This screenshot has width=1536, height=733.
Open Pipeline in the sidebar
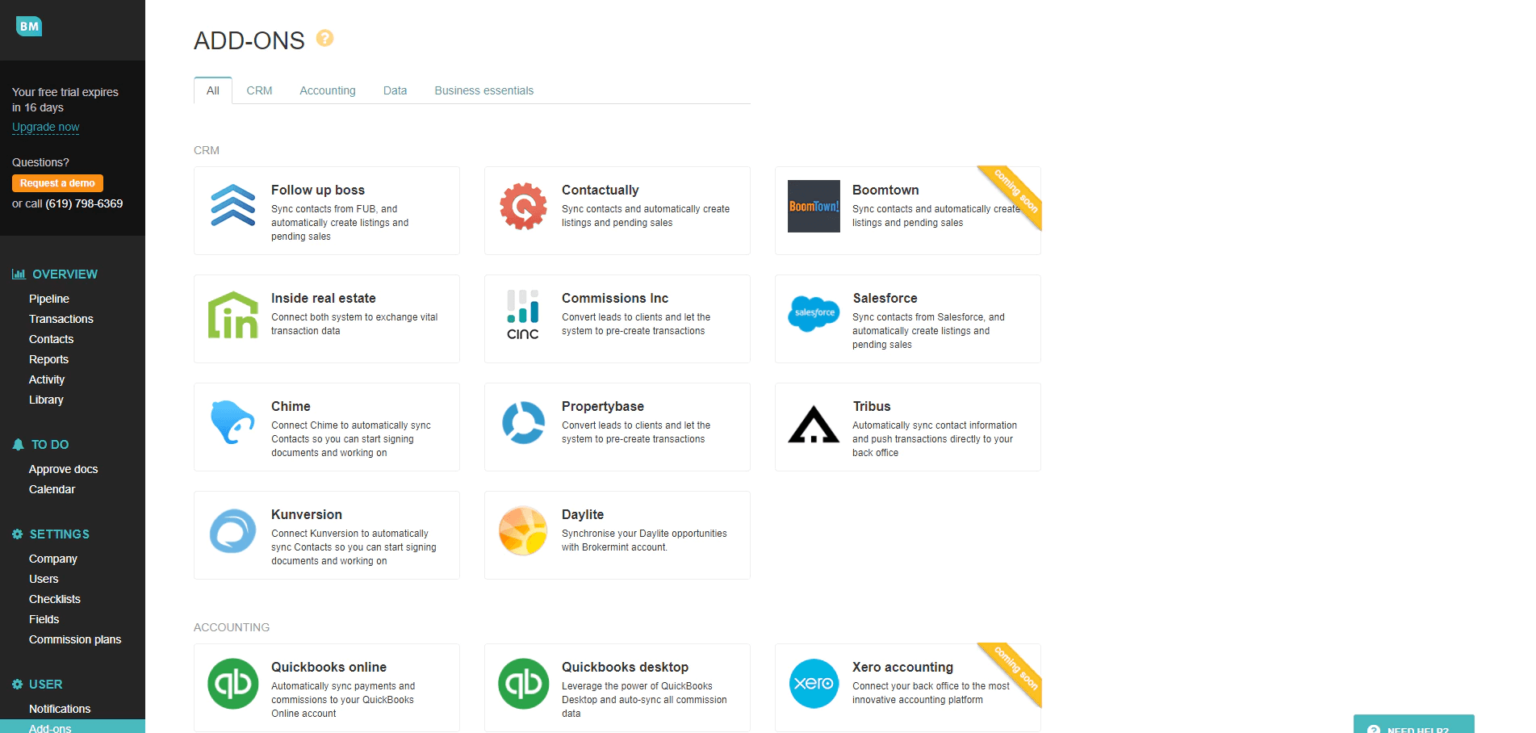click(49, 299)
